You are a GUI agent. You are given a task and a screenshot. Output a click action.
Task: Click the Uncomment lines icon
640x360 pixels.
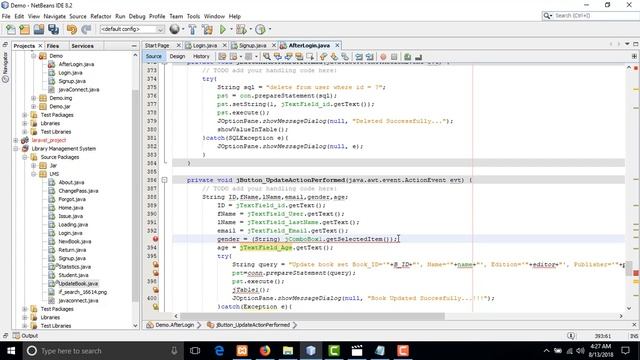coord(418,57)
